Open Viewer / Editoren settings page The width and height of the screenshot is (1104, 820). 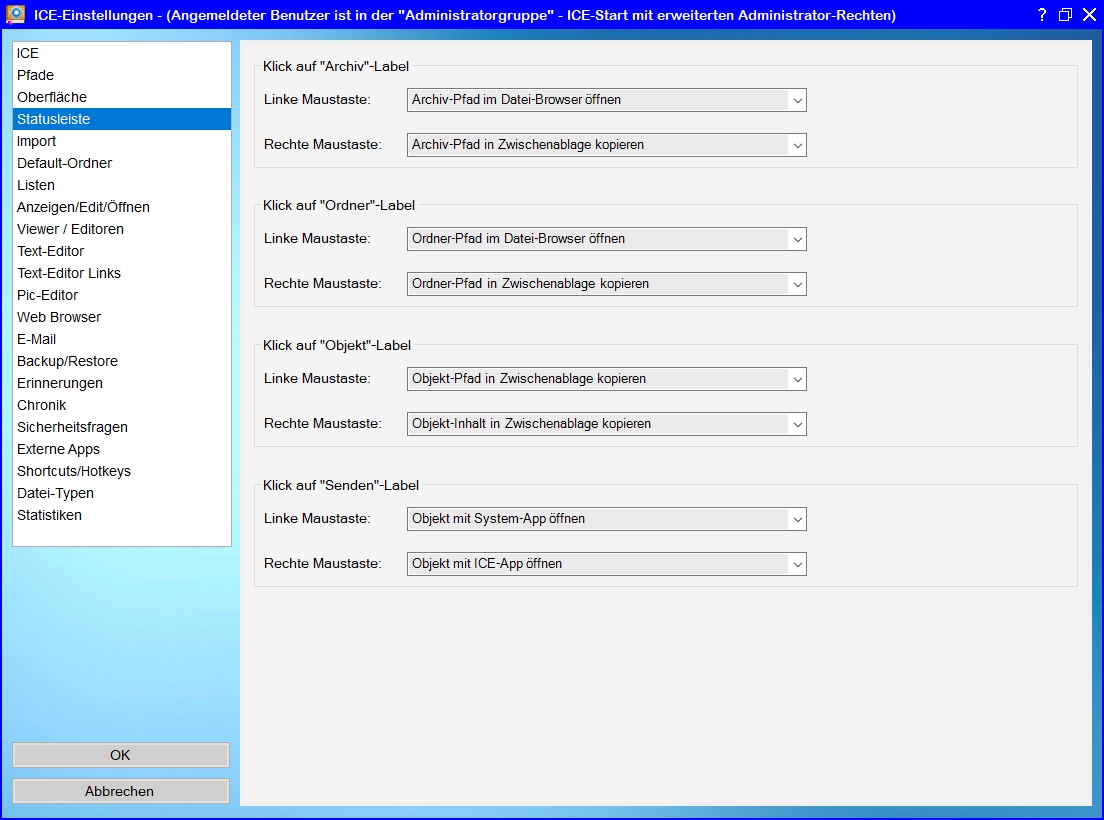pyautogui.click(x=122, y=229)
